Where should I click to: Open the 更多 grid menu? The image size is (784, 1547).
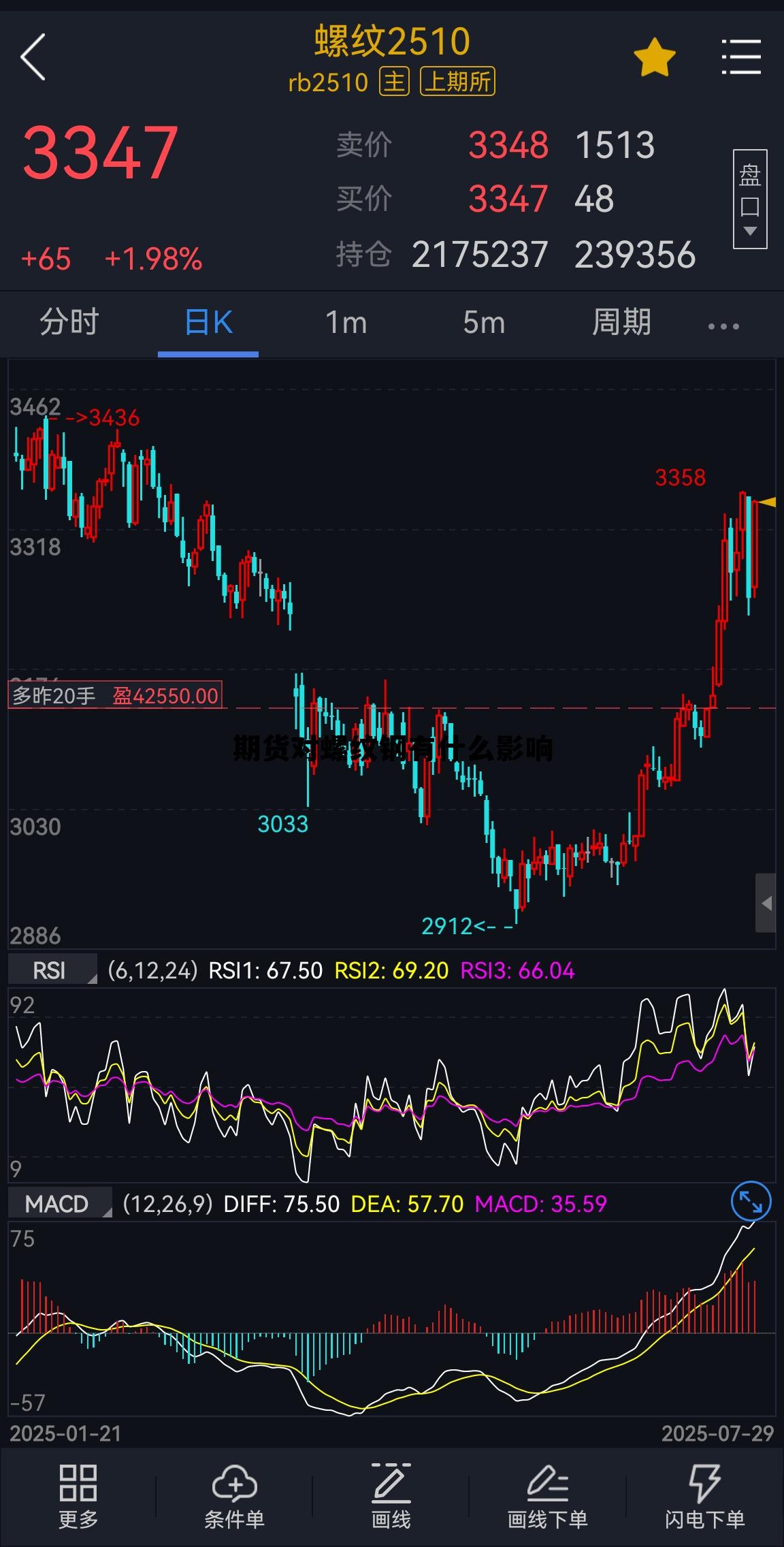pos(78,1496)
